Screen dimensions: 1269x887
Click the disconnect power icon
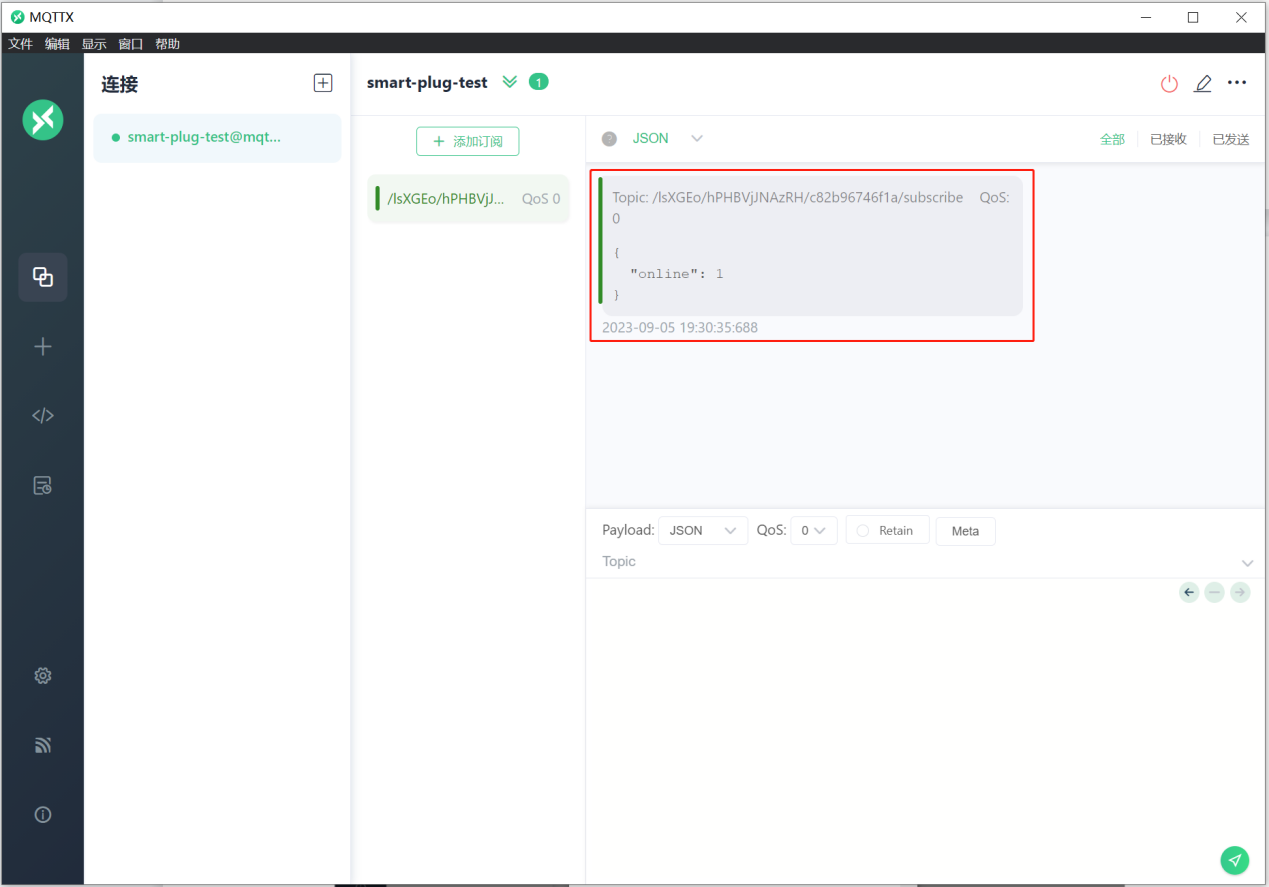[1169, 84]
